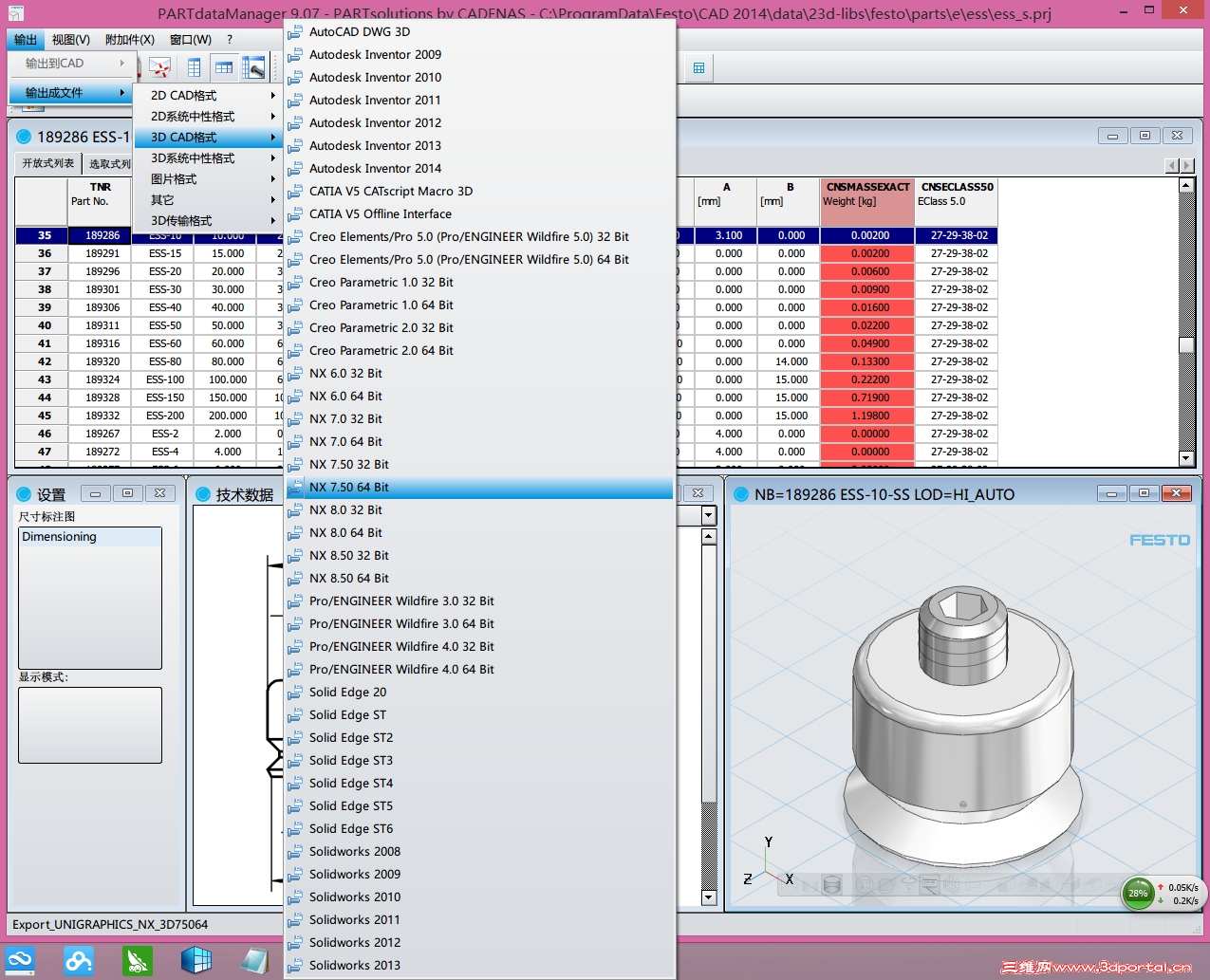This screenshot has width=1210, height=980.
Task: Open the 视图(V) menu
Action: click(71, 39)
